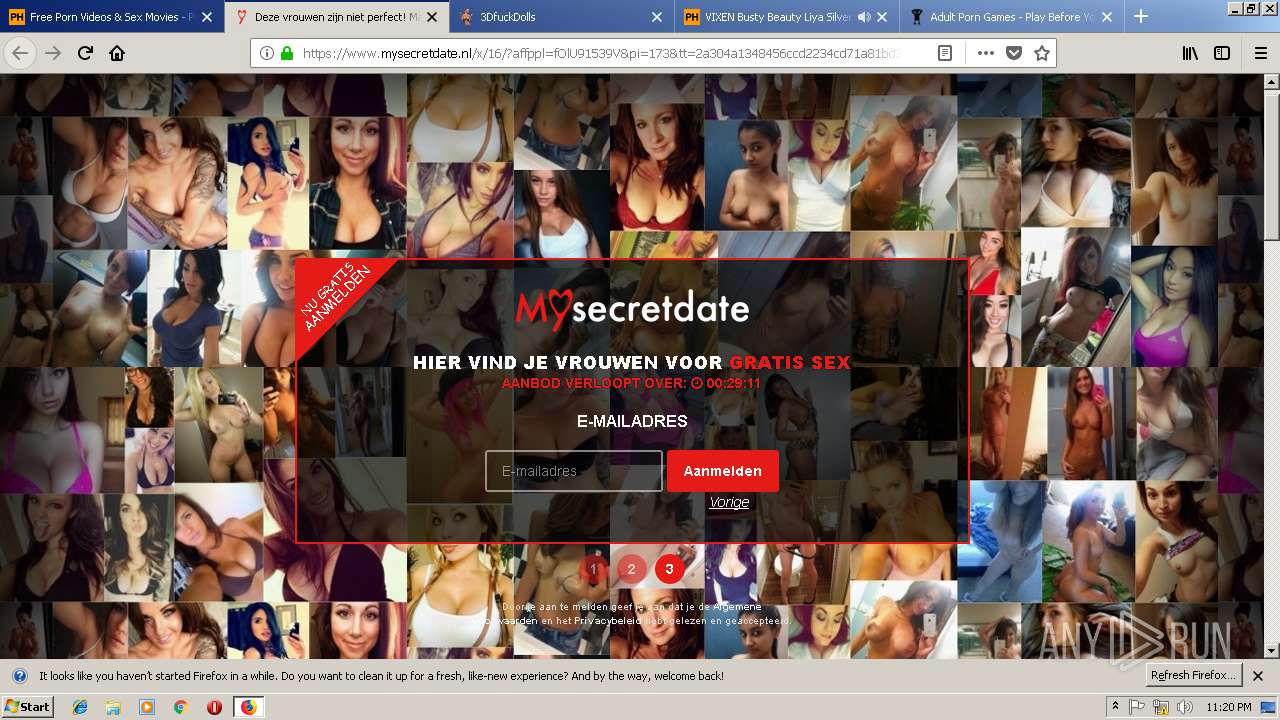
Task: Select step 3 circle indicator
Action: coord(670,569)
